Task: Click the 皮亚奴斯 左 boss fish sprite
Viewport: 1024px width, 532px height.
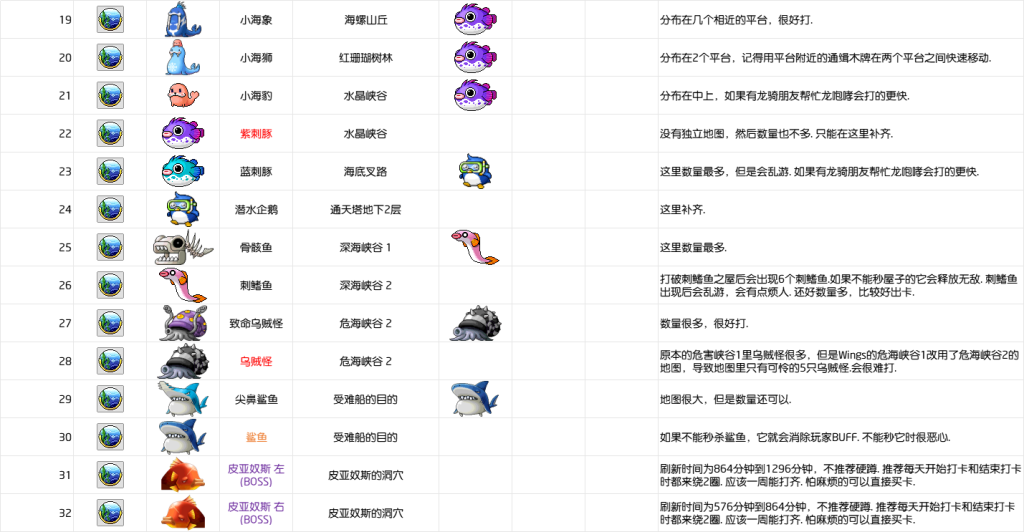Action: coord(183,475)
